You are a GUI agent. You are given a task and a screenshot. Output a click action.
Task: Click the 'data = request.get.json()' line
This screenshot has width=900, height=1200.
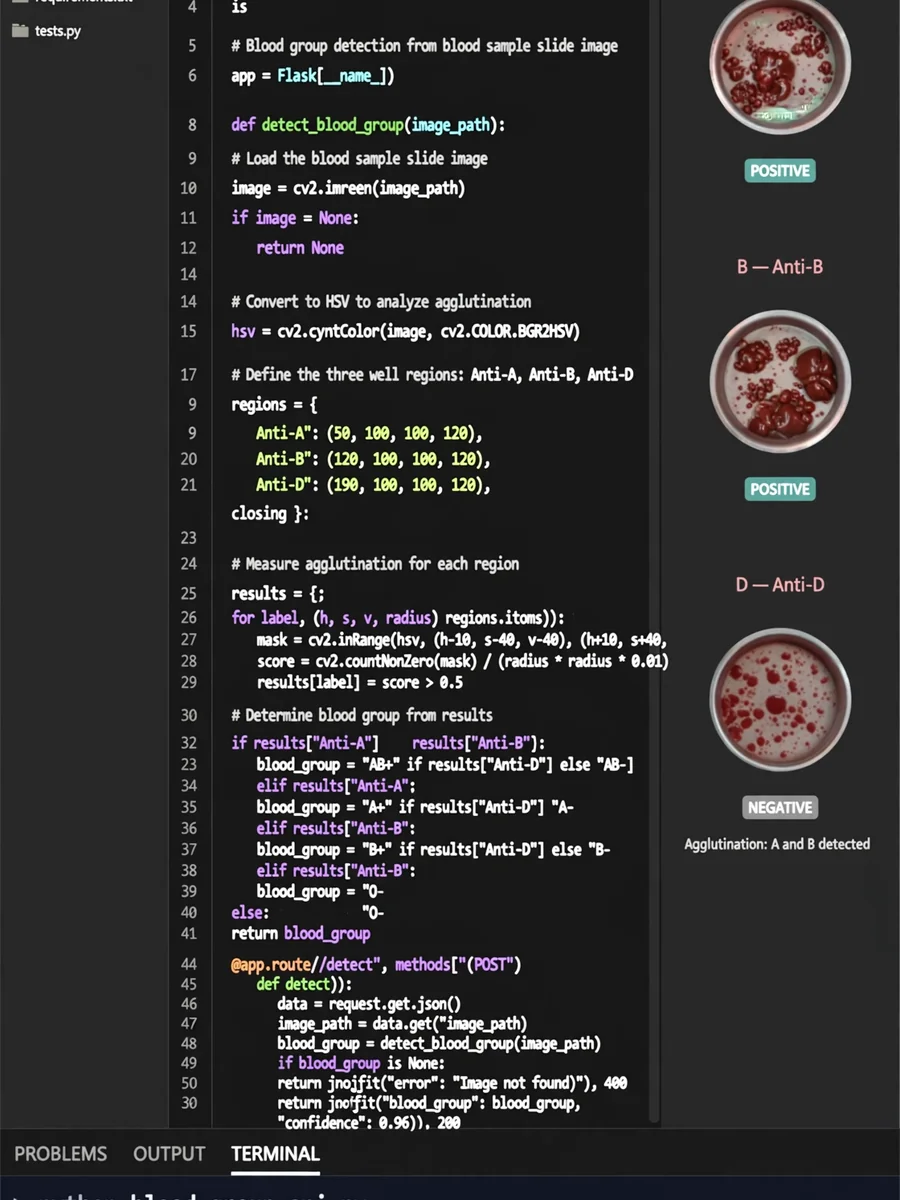(369, 1004)
